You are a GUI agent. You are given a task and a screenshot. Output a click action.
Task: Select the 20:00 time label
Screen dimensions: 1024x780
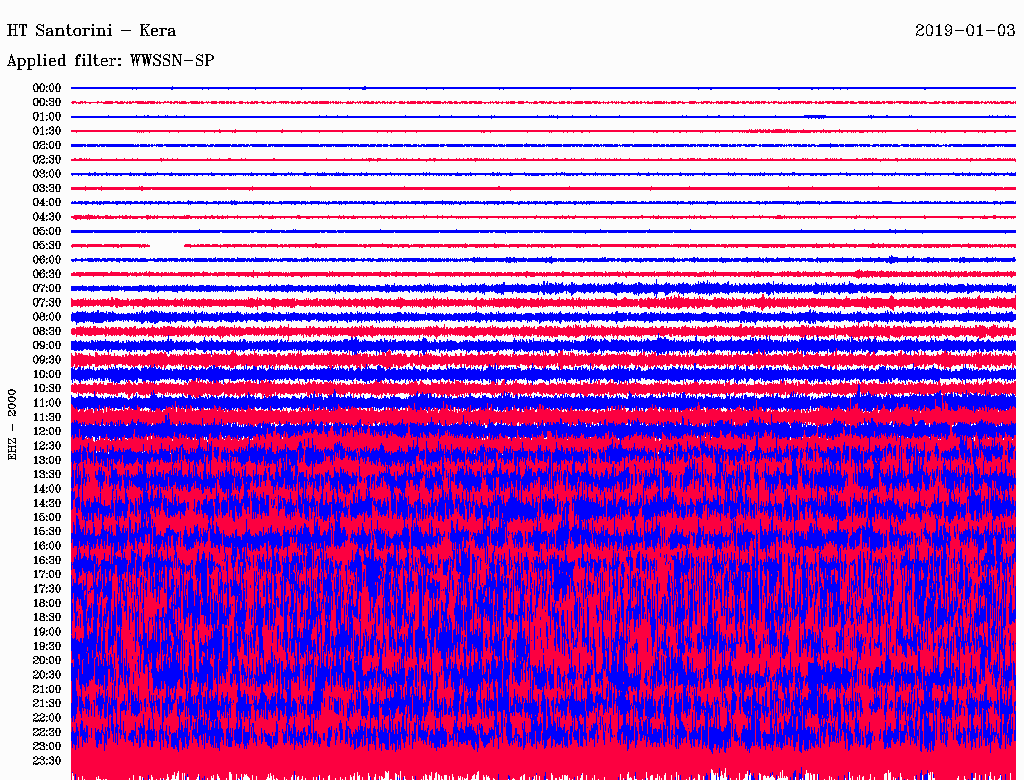coord(47,661)
